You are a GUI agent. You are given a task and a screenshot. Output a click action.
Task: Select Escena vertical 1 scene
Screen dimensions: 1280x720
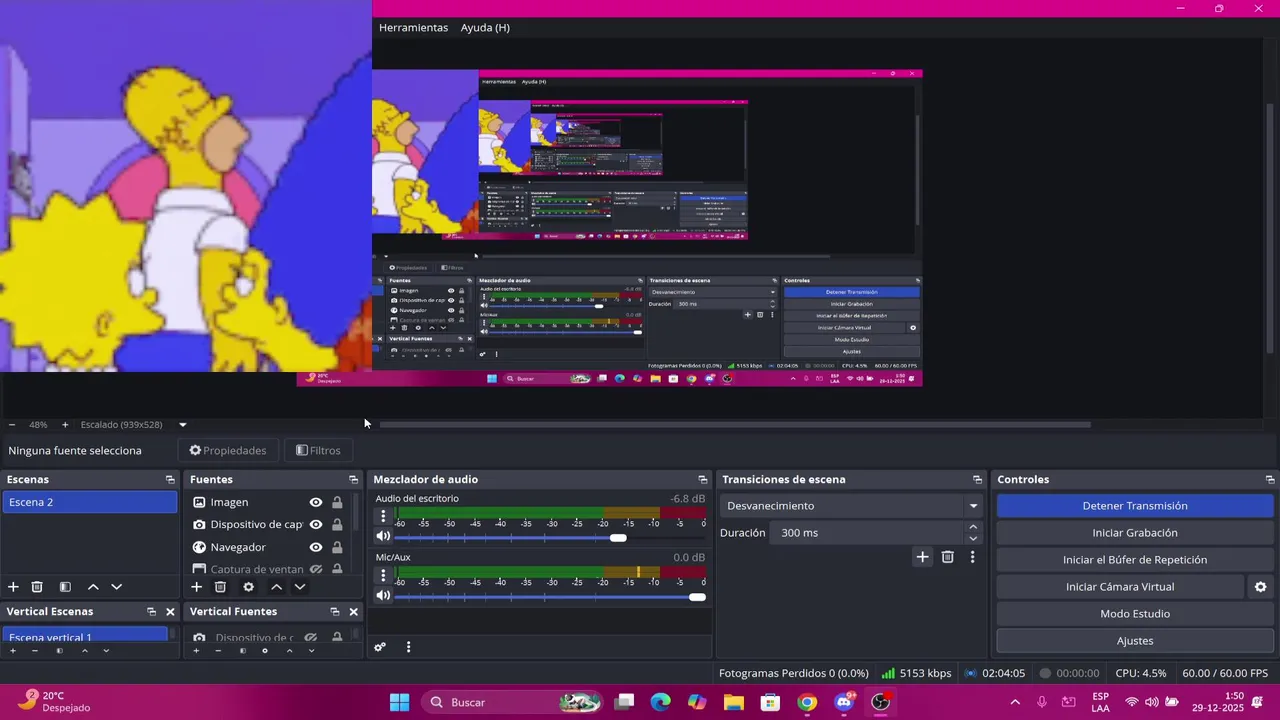[x=85, y=636]
